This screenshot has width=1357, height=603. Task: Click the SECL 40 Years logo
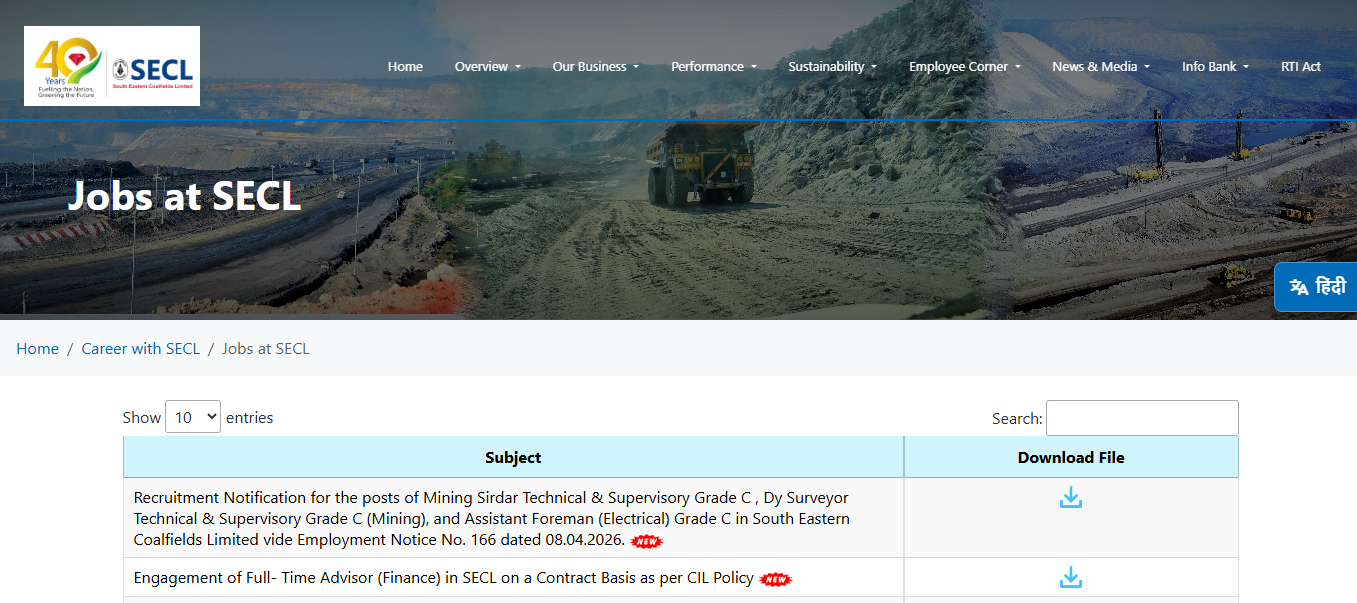coord(111,66)
